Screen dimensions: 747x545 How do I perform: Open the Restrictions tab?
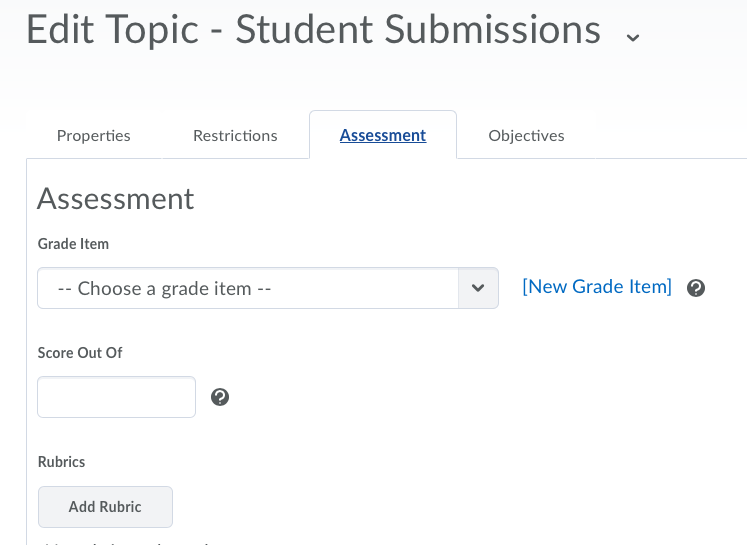[x=235, y=136]
